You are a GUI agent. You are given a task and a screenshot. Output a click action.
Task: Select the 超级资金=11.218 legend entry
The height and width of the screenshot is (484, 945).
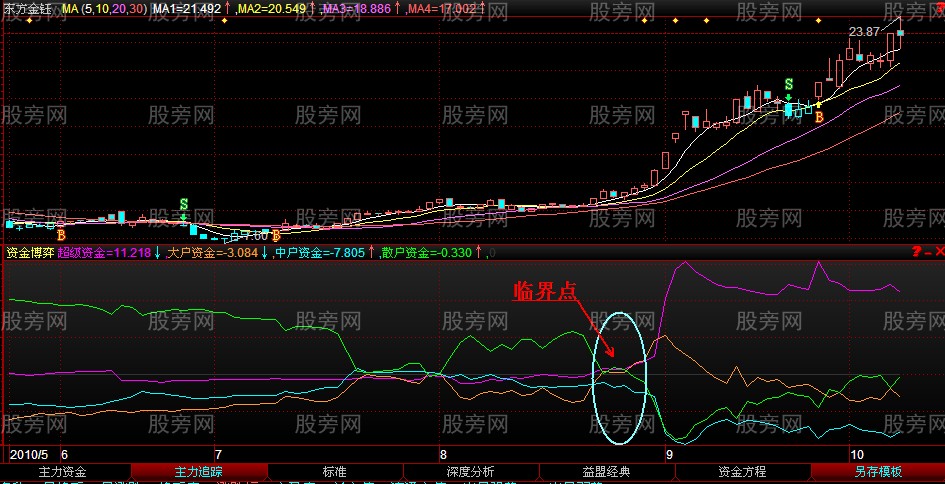pos(104,253)
